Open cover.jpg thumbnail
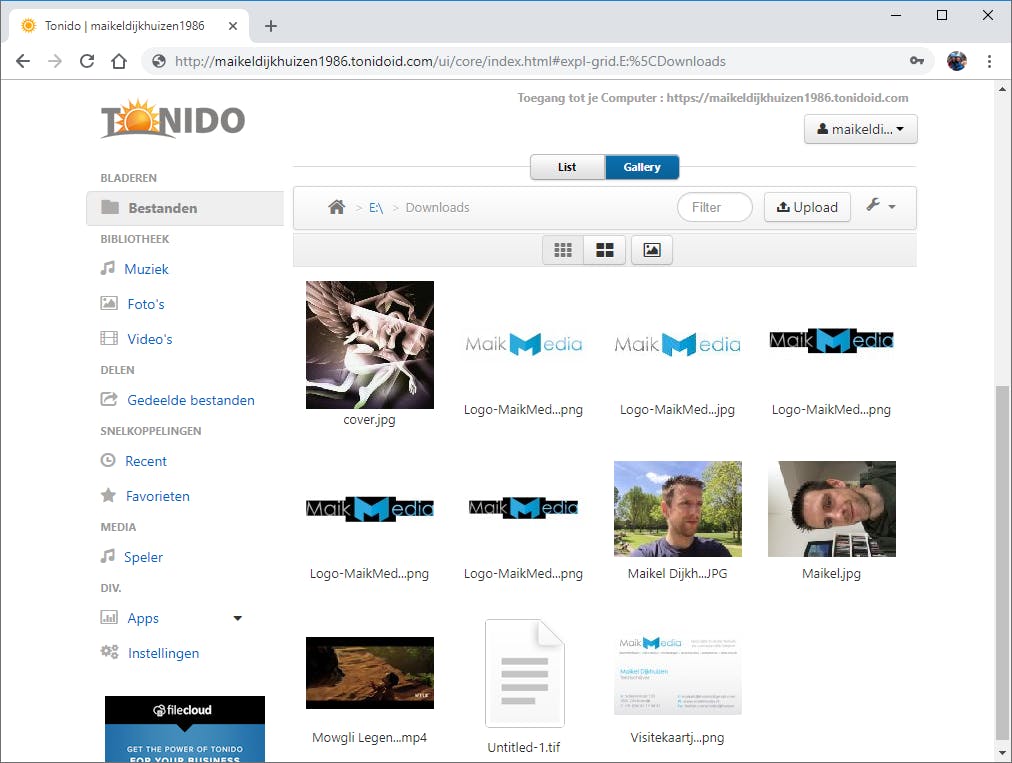The width and height of the screenshot is (1012, 763). coord(370,345)
